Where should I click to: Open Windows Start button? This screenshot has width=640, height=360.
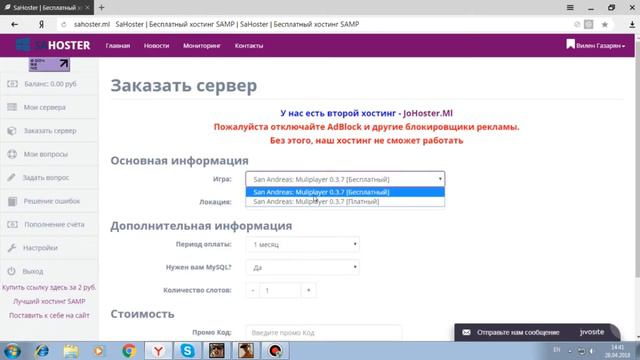[x=12, y=351]
